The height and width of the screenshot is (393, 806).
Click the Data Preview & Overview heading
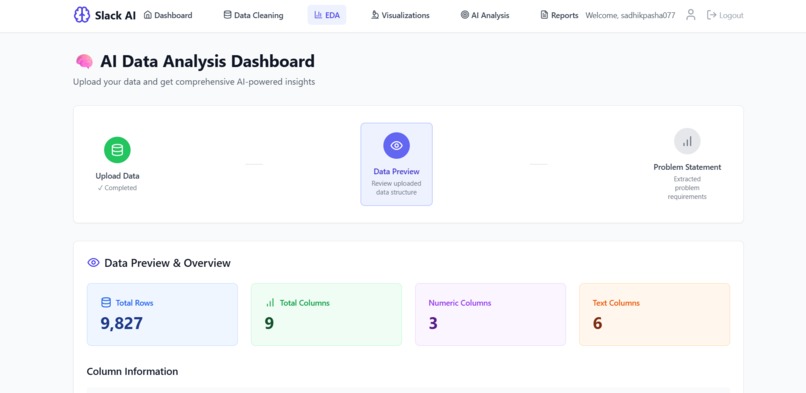[168, 263]
